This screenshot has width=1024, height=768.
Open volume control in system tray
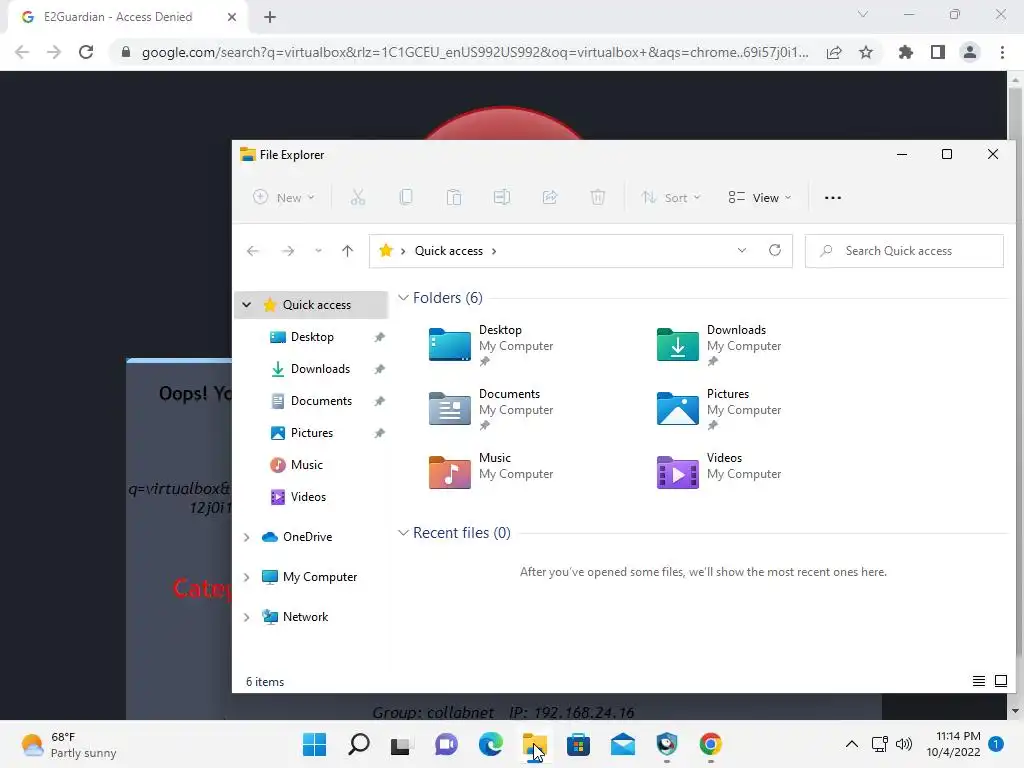click(904, 744)
